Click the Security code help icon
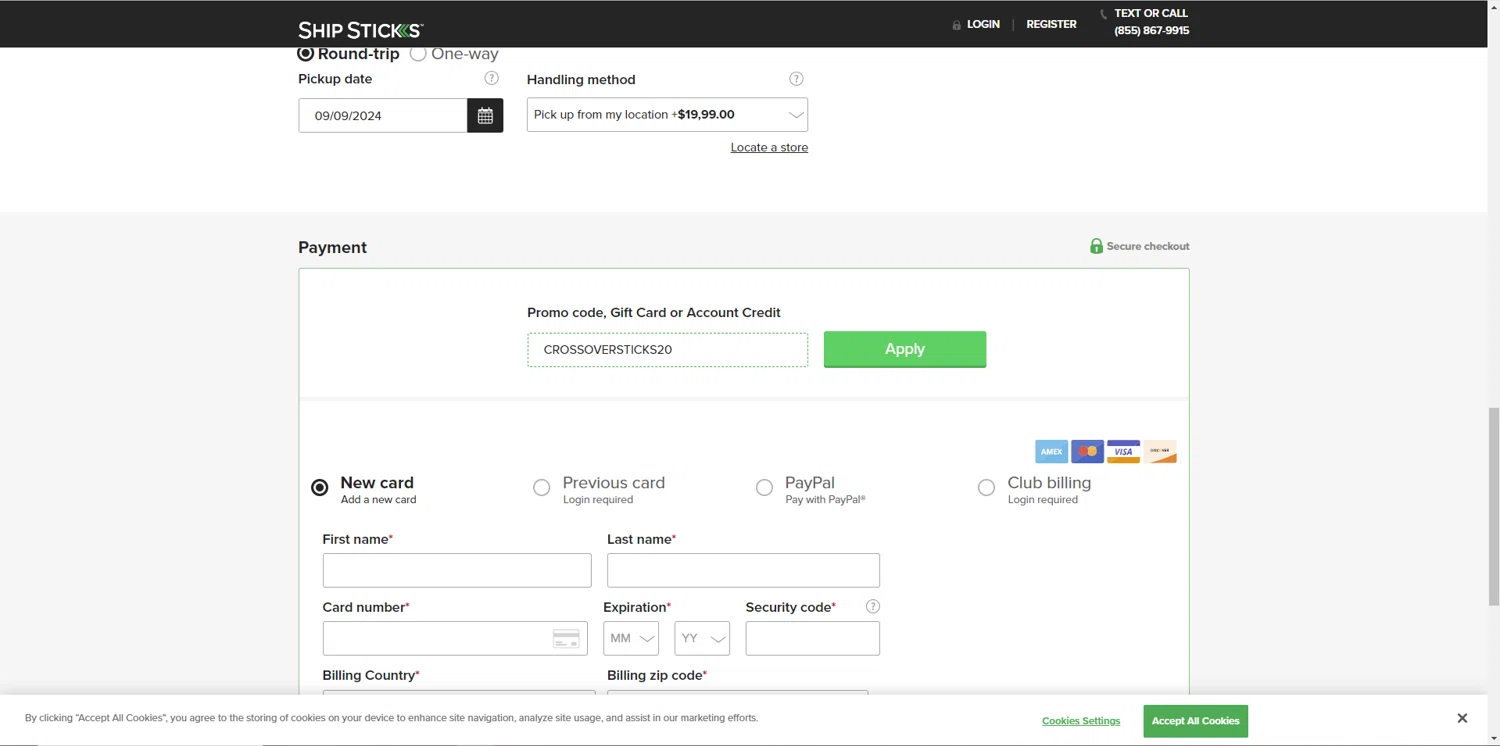The image size is (1500, 746). point(873,607)
